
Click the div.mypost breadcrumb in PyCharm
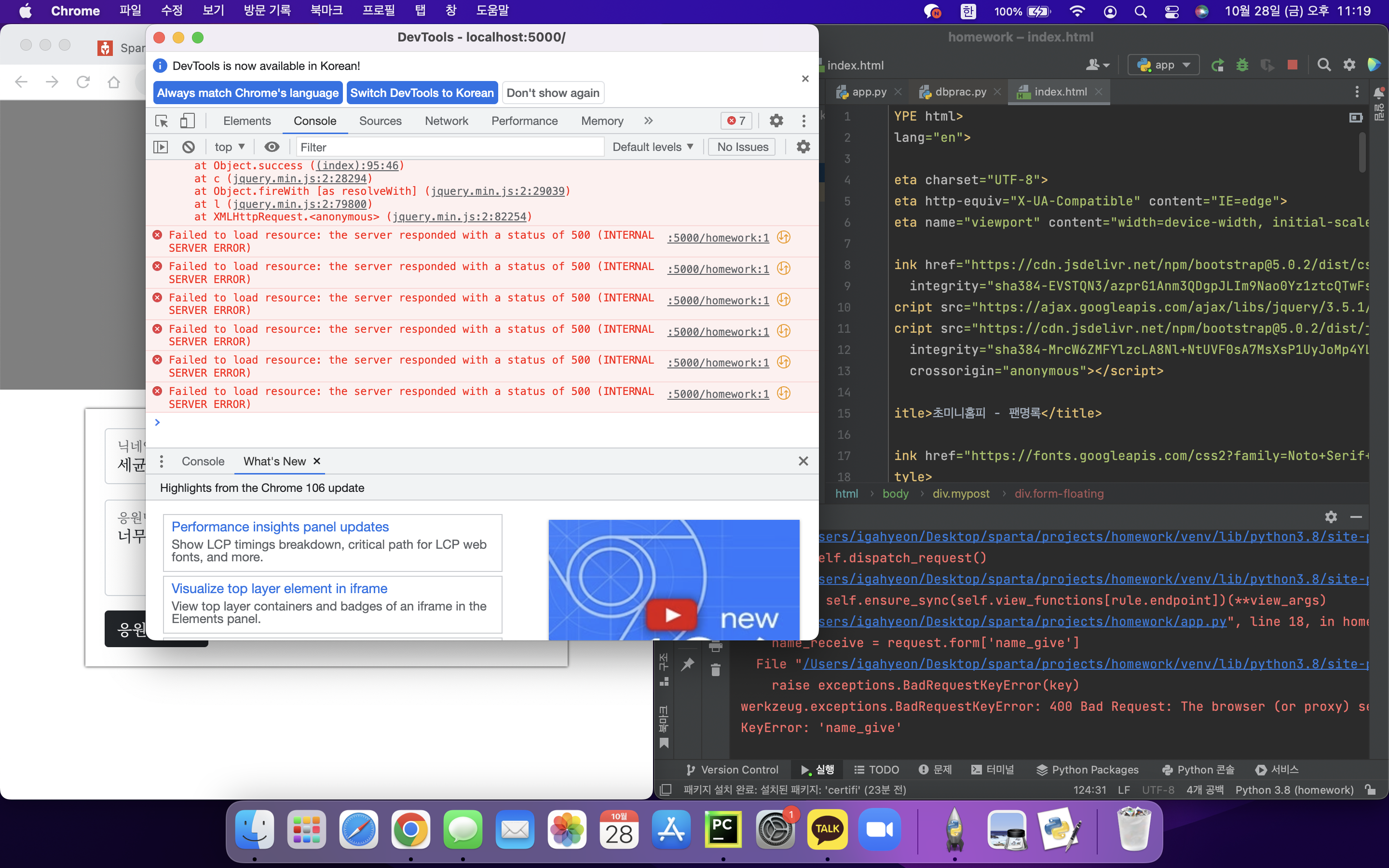(x=961, y=494)
